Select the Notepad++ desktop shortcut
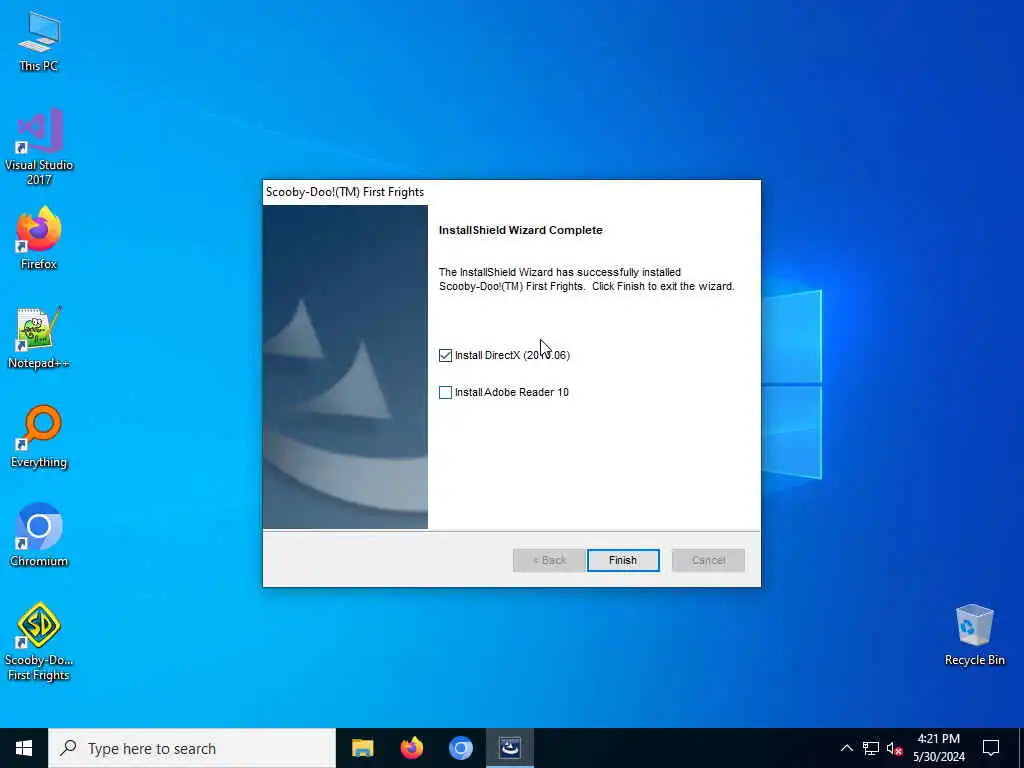Image resolution: width=1024 pixels, height=768 pixels. 39,338
